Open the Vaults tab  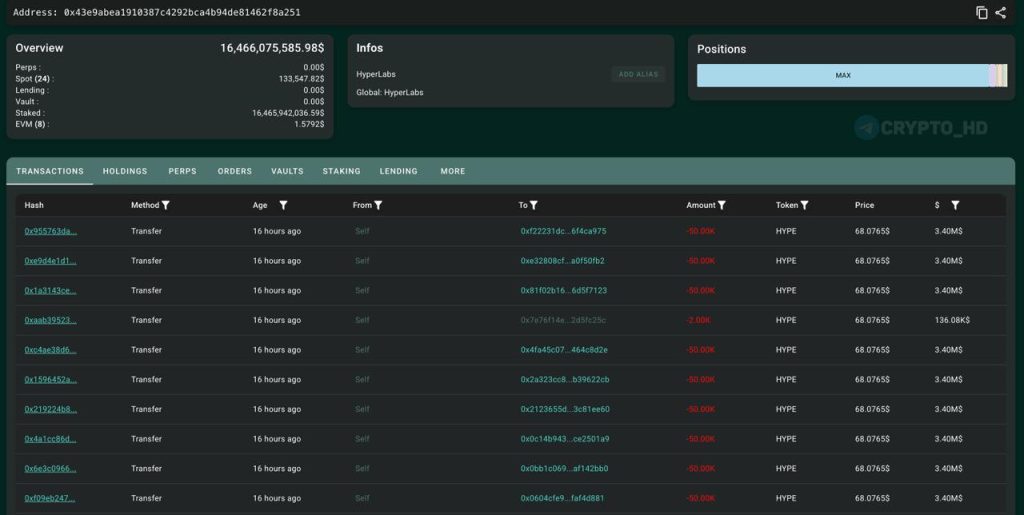287,171
